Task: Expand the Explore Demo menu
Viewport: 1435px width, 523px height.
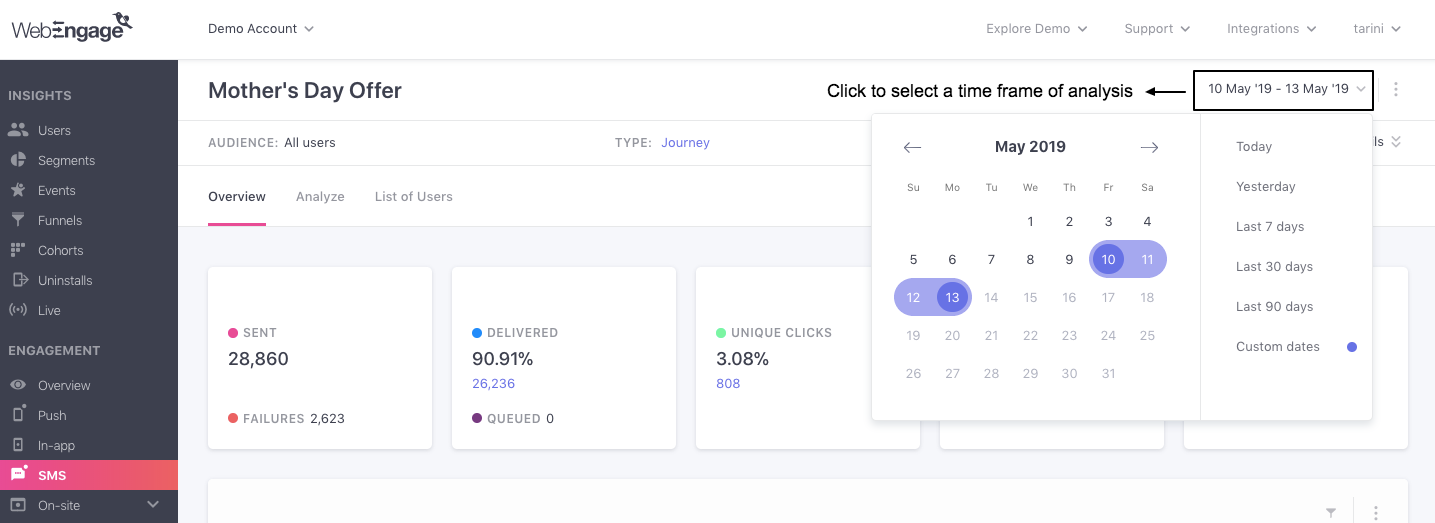Action: click(x=1037, y=29)
